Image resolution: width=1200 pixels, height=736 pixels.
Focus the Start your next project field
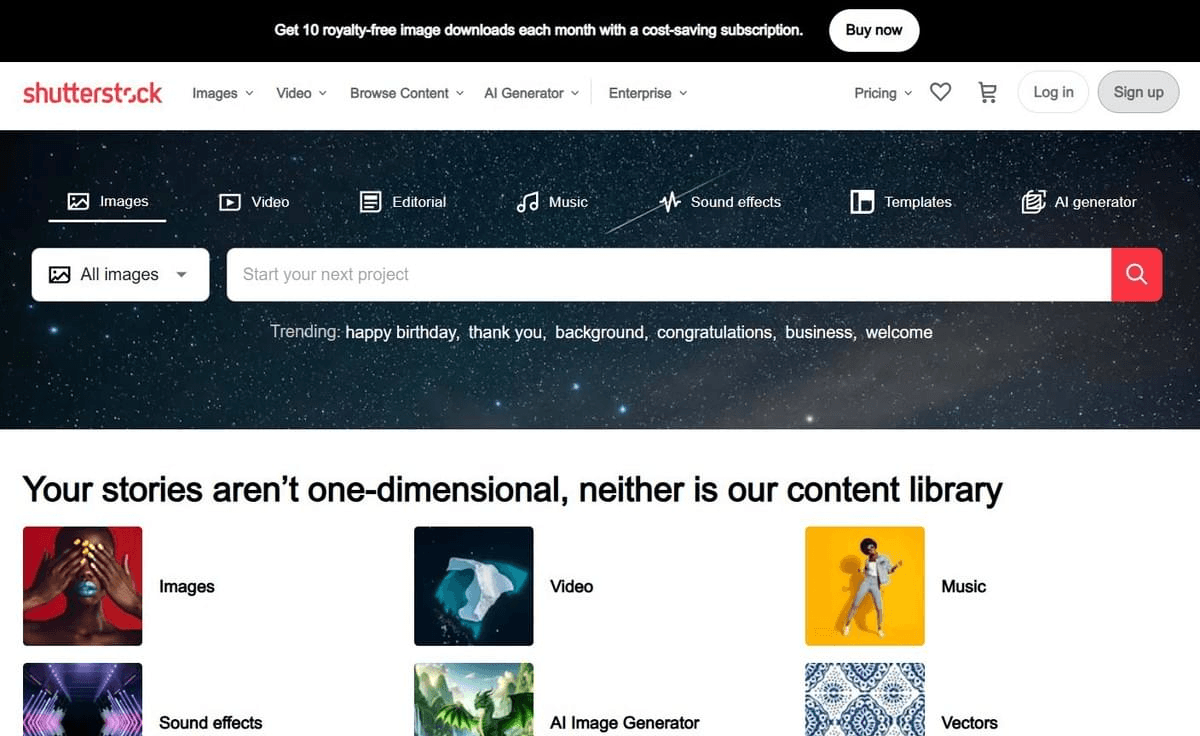tap(669, 274)
